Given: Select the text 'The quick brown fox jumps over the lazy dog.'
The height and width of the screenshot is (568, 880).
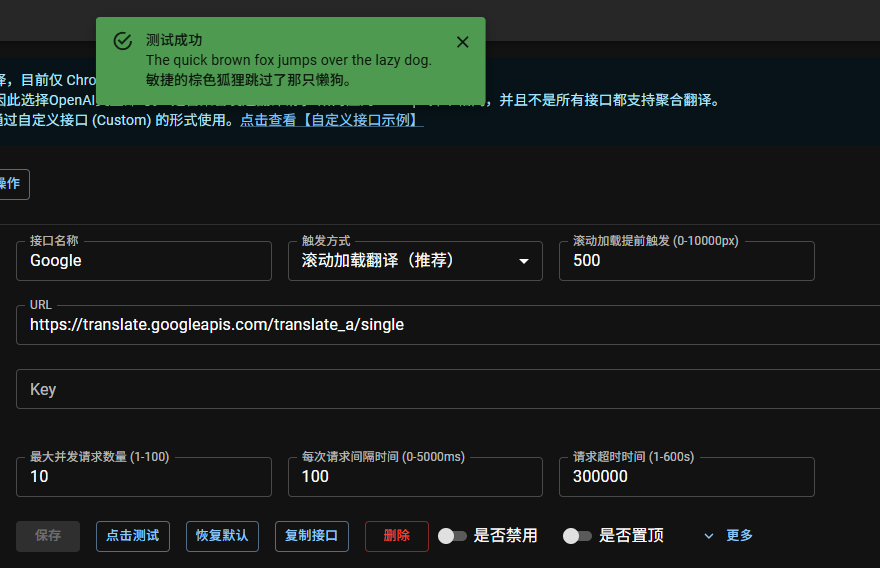Looking at the screenshot, I should click(289, 60).
